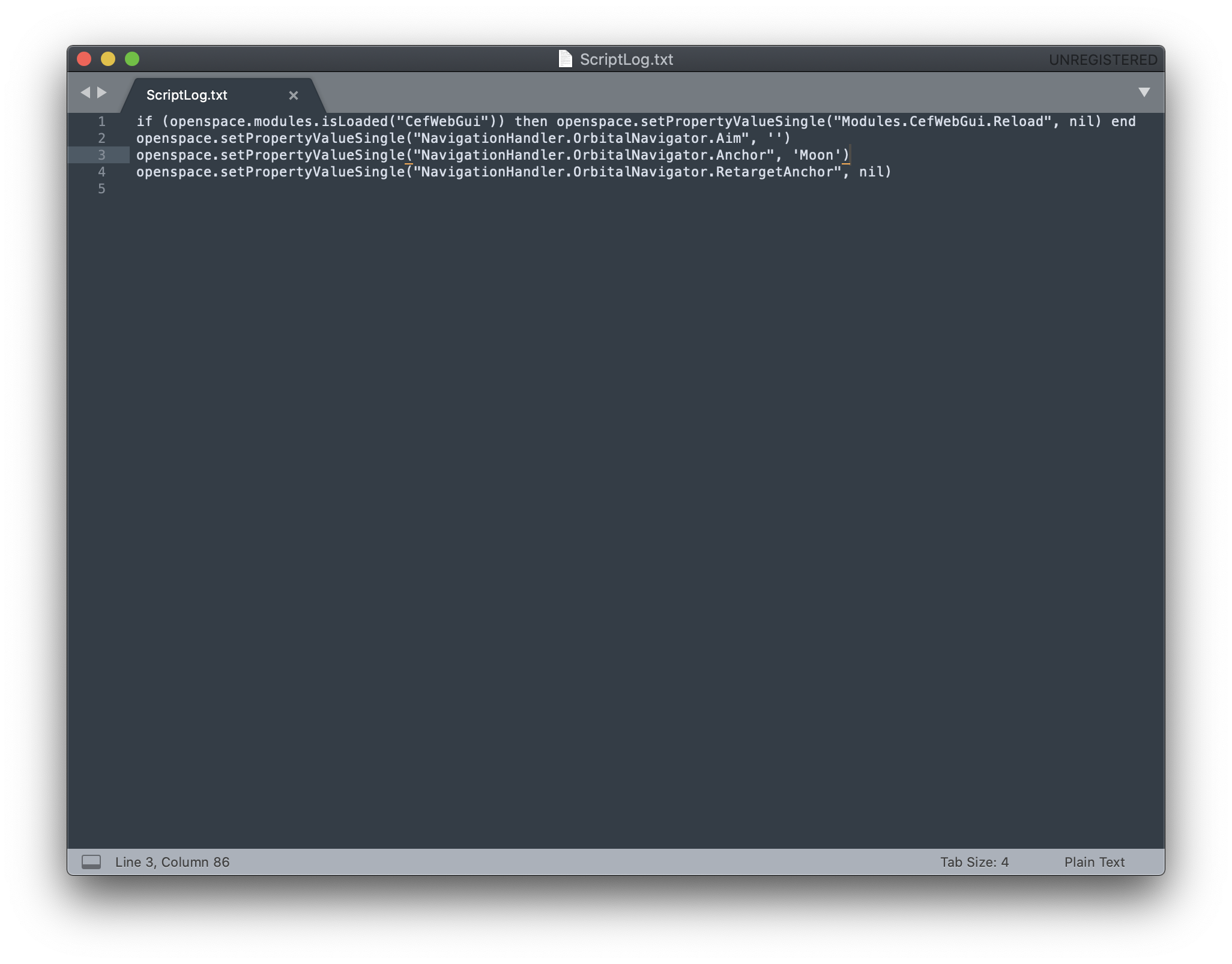Click the document icon in title bar
Image resolution: width=1232 pixels, height=964 pixels.
565,59
